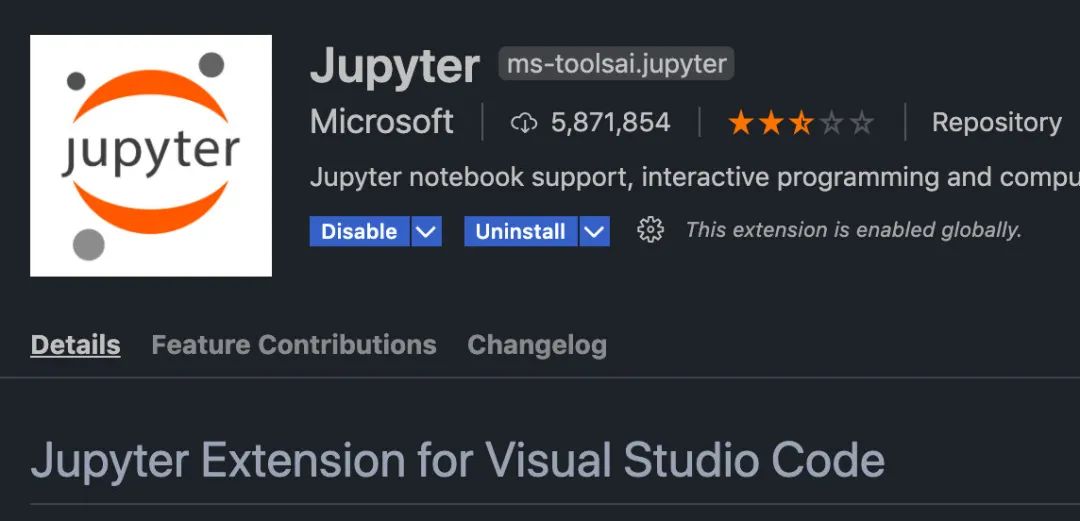Click the star rating
Image resolution: width=1080 pixels, height=521 pixels.
(x=801, y=123)
